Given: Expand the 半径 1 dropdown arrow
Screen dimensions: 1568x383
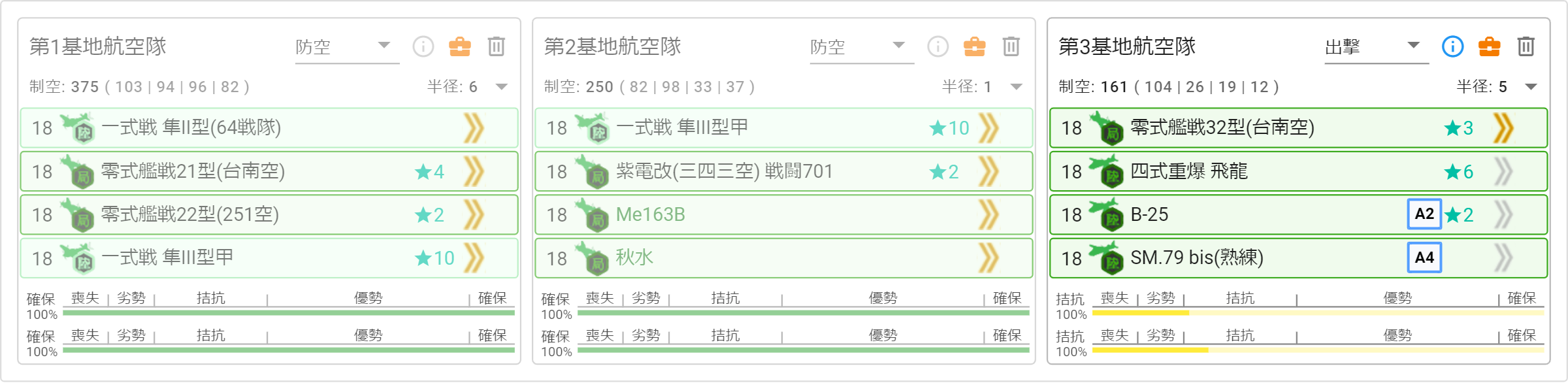Looking at the screenshot, I should (1016, 87).
